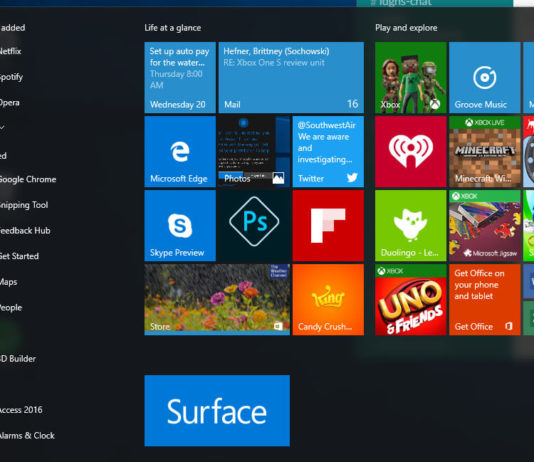Screen dimensions: 534x462
Task: Launch the Duolingo tile
Action: (410, 226)
